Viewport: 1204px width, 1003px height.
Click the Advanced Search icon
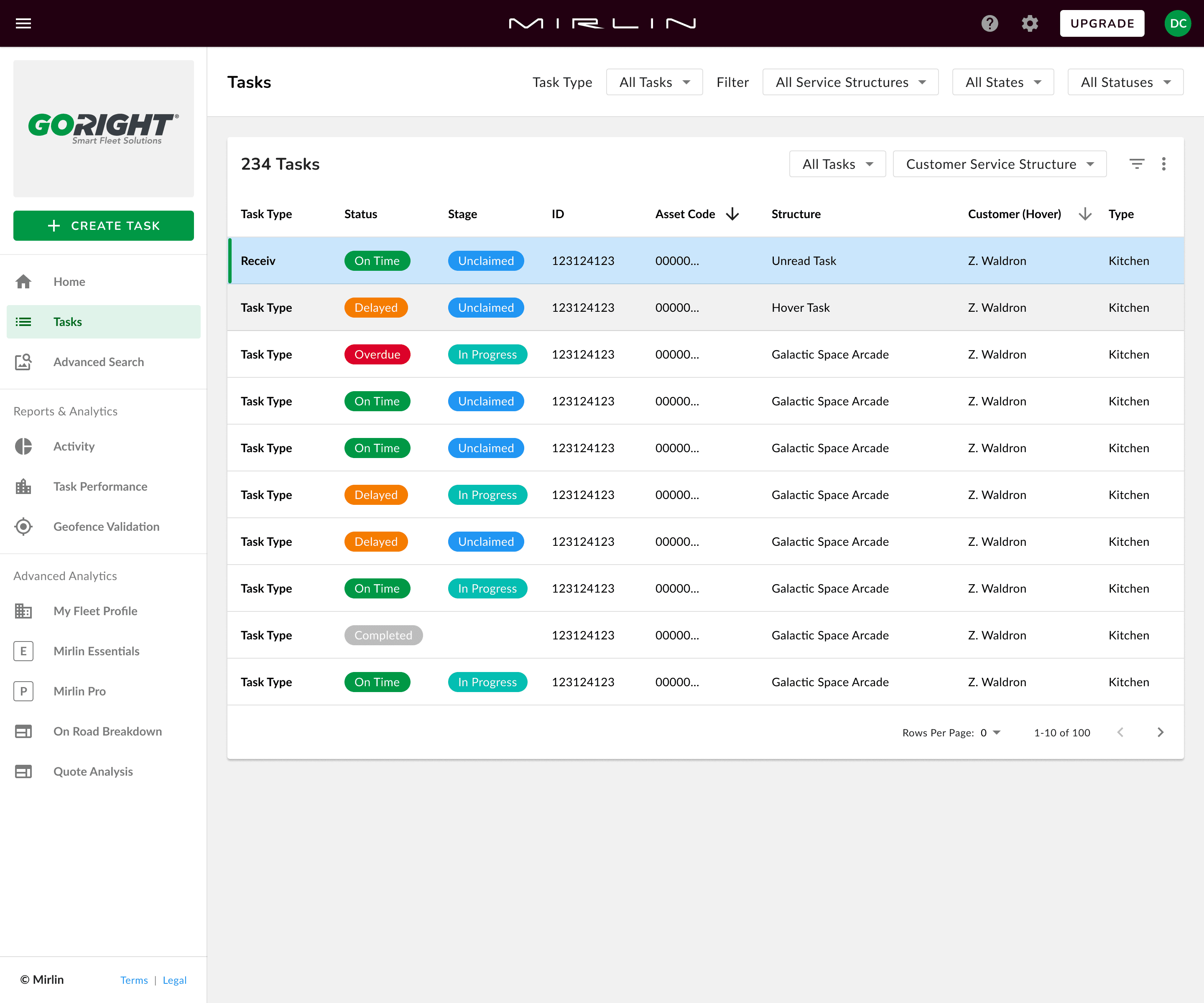[23, 361]
